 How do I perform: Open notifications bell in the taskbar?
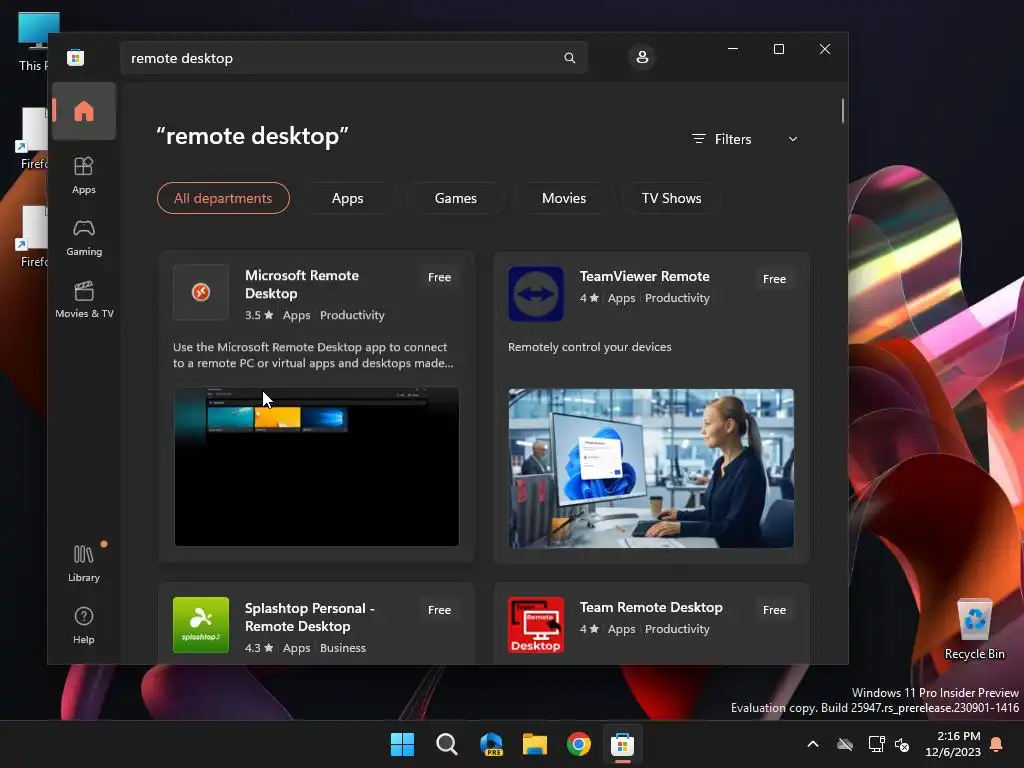[x=997, y=744]
